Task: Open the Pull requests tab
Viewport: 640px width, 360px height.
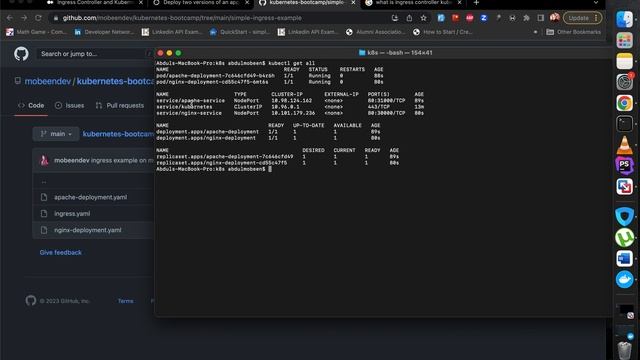Action: tap(120, 105)
